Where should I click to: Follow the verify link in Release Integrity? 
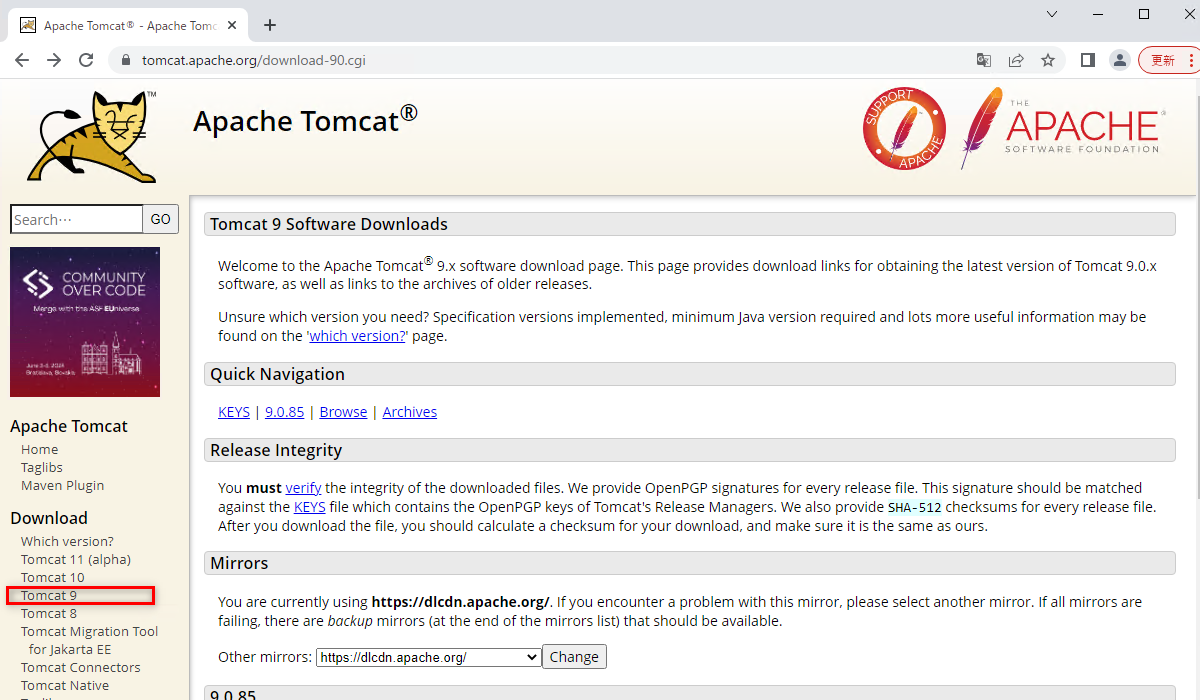point(303,488)
